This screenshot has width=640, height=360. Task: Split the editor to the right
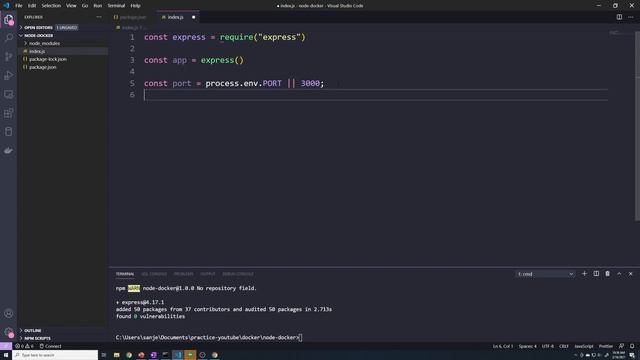(619, 17)
